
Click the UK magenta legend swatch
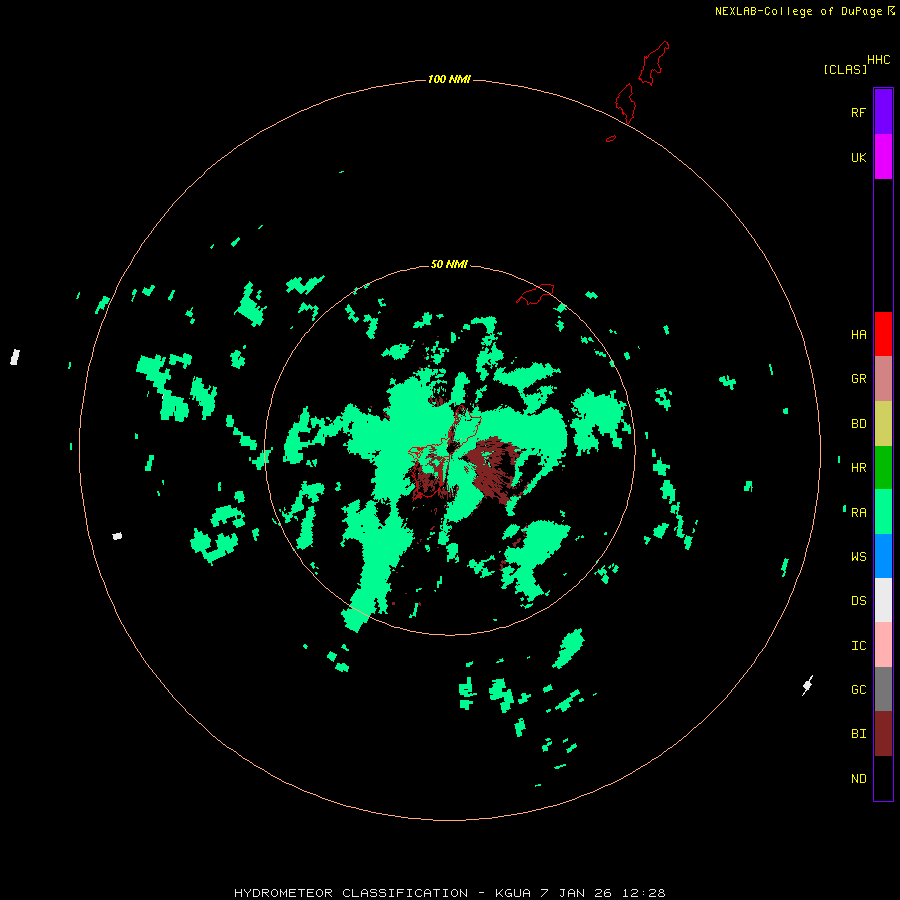(883, 157)
